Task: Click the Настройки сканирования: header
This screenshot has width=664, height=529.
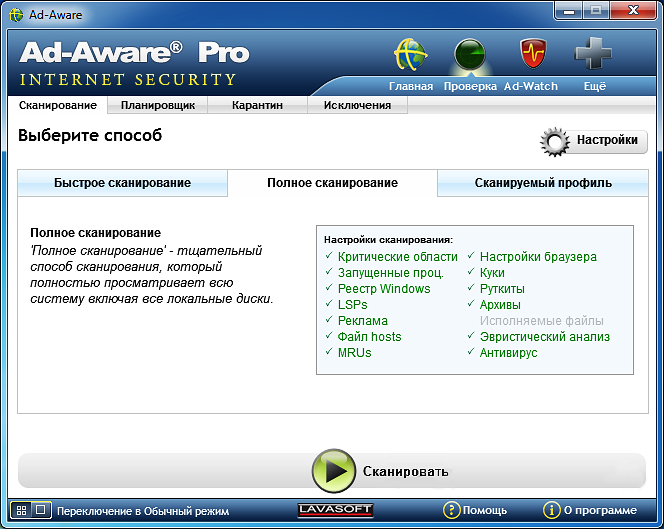Action: [x=388, y=240]
